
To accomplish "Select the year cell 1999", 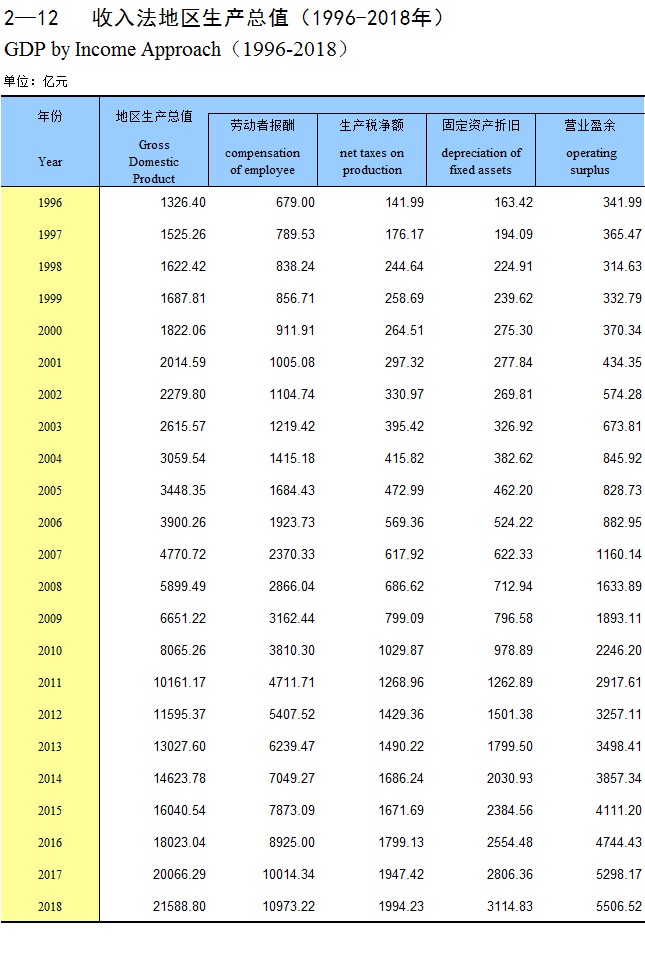I will 50,298.
